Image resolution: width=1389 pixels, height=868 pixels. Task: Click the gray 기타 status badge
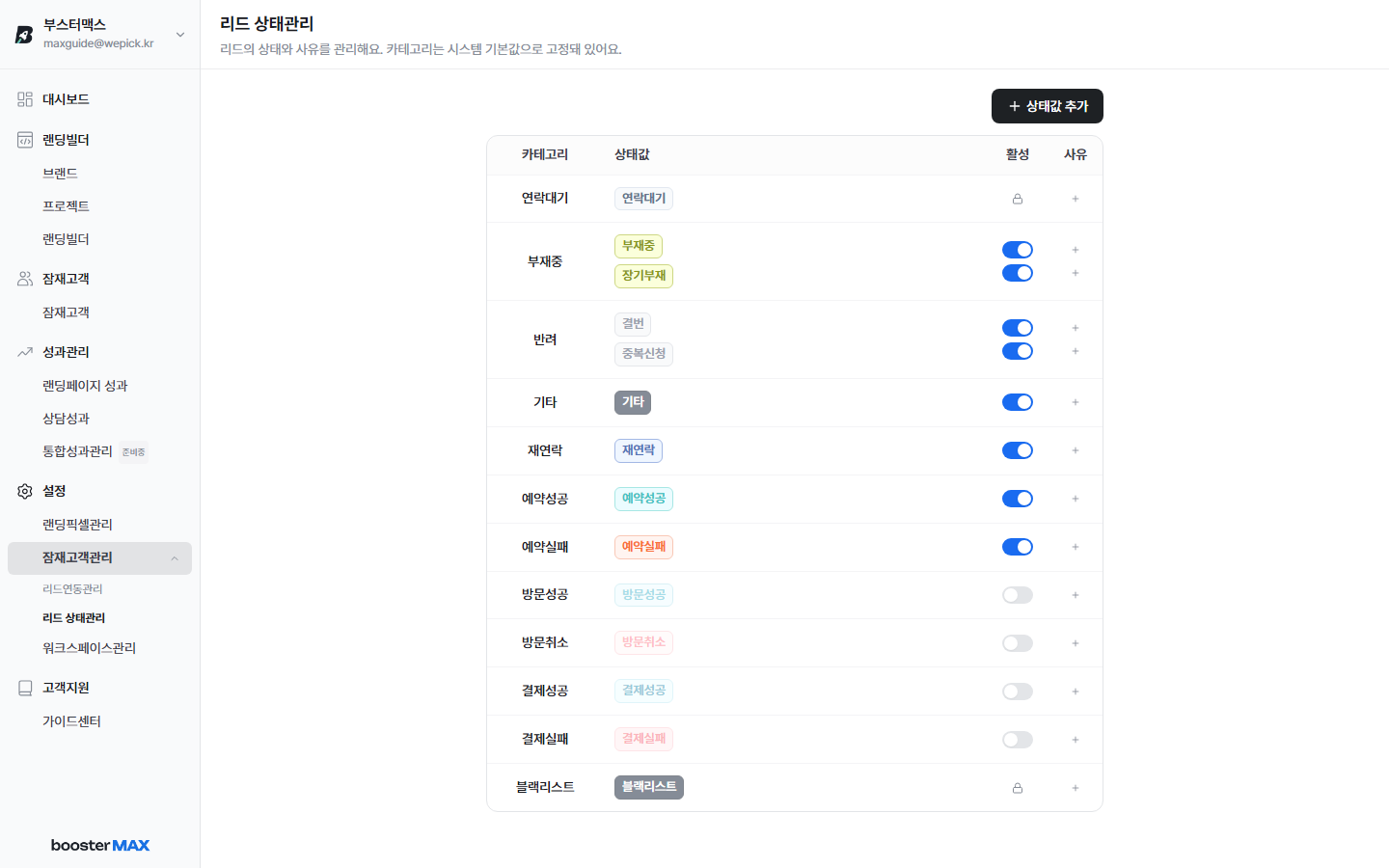tap(633, 402)
